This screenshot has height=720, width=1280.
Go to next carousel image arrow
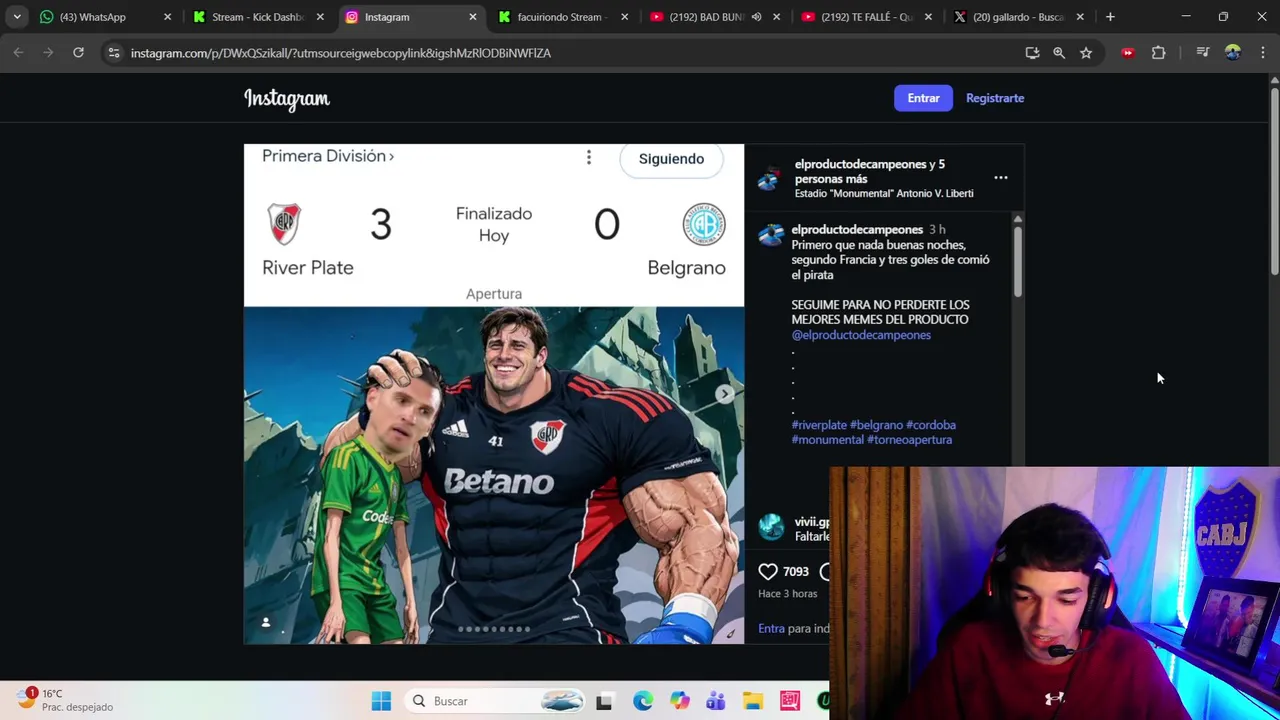(725, 394)
